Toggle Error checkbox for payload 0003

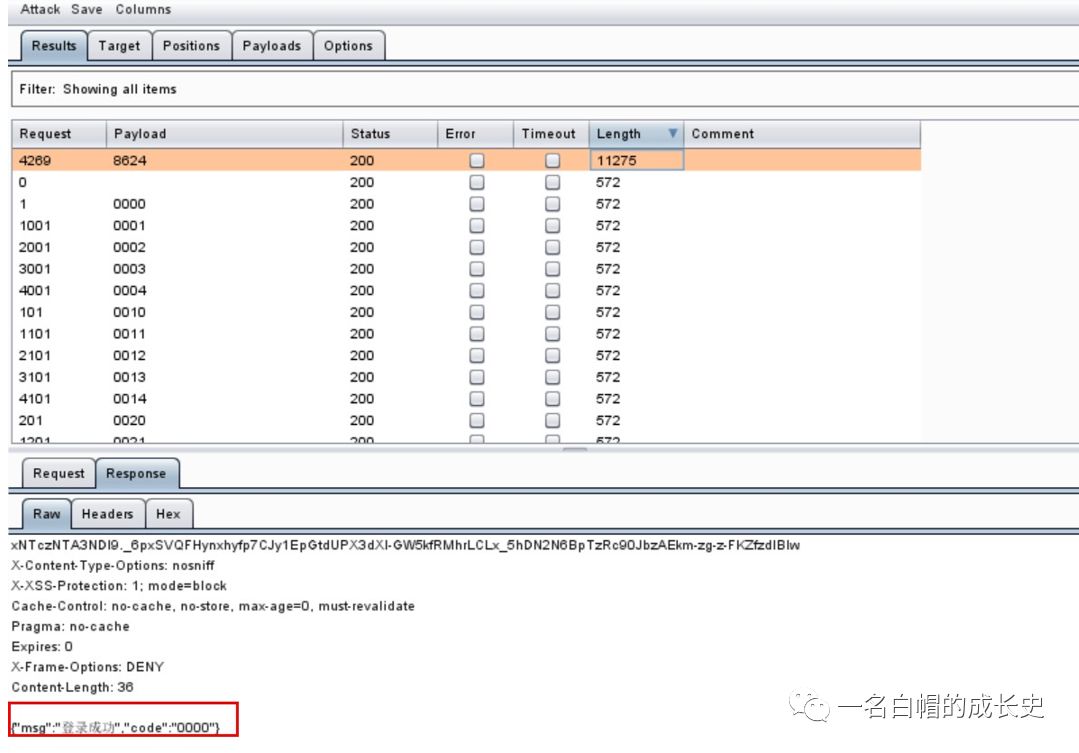476,269
